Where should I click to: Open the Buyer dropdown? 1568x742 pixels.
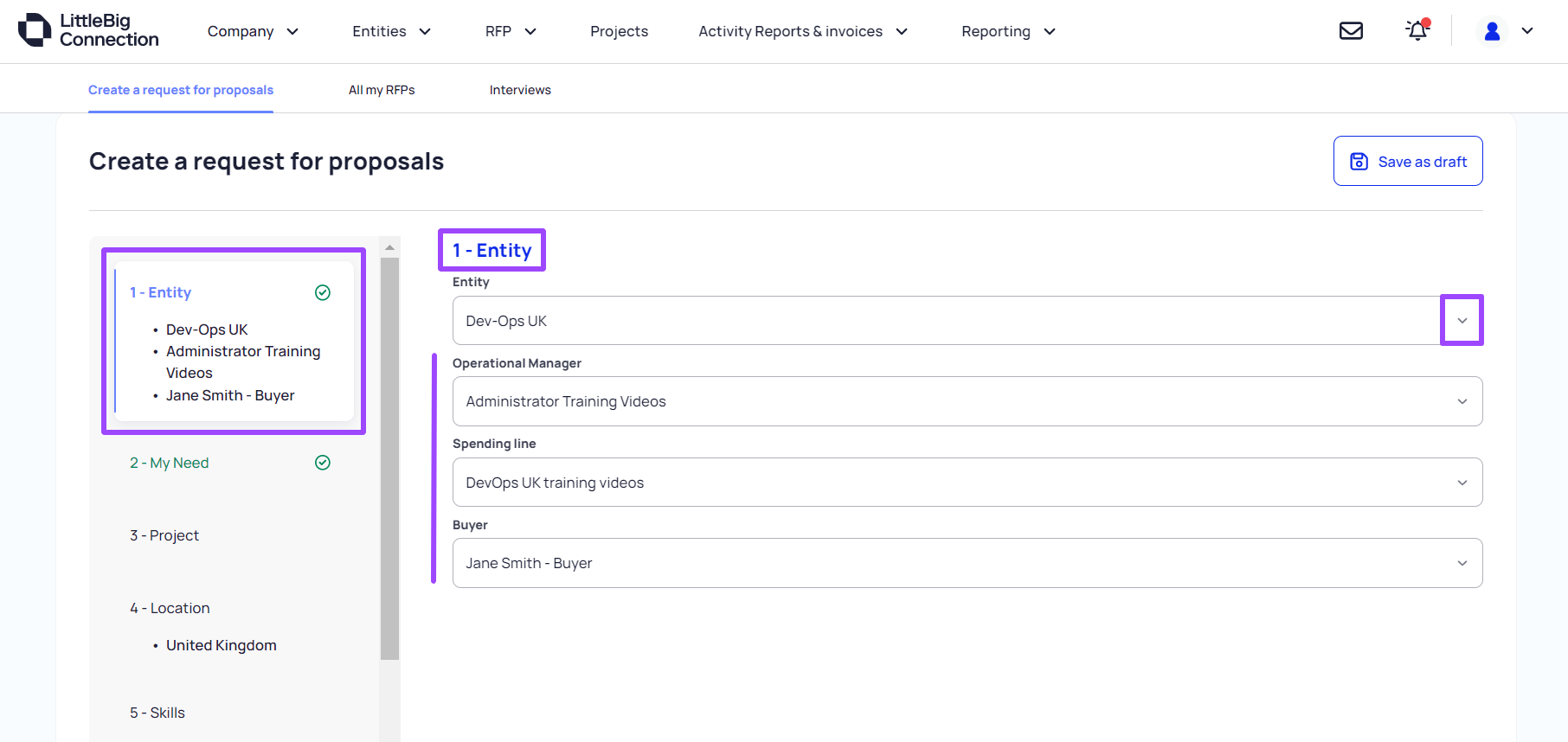[x=967, y=563]
